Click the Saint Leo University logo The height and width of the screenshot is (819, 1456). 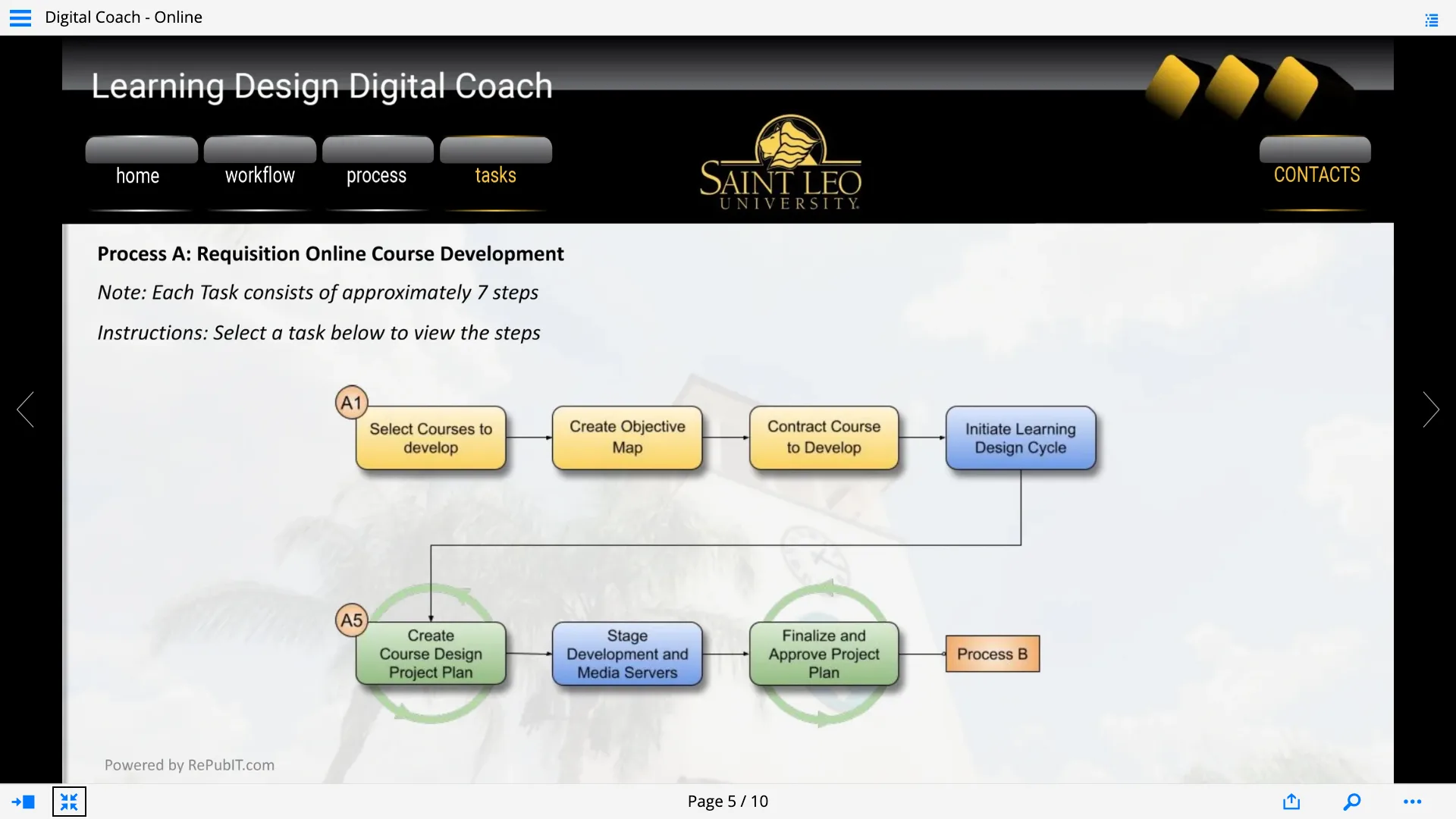pos(780,163)
